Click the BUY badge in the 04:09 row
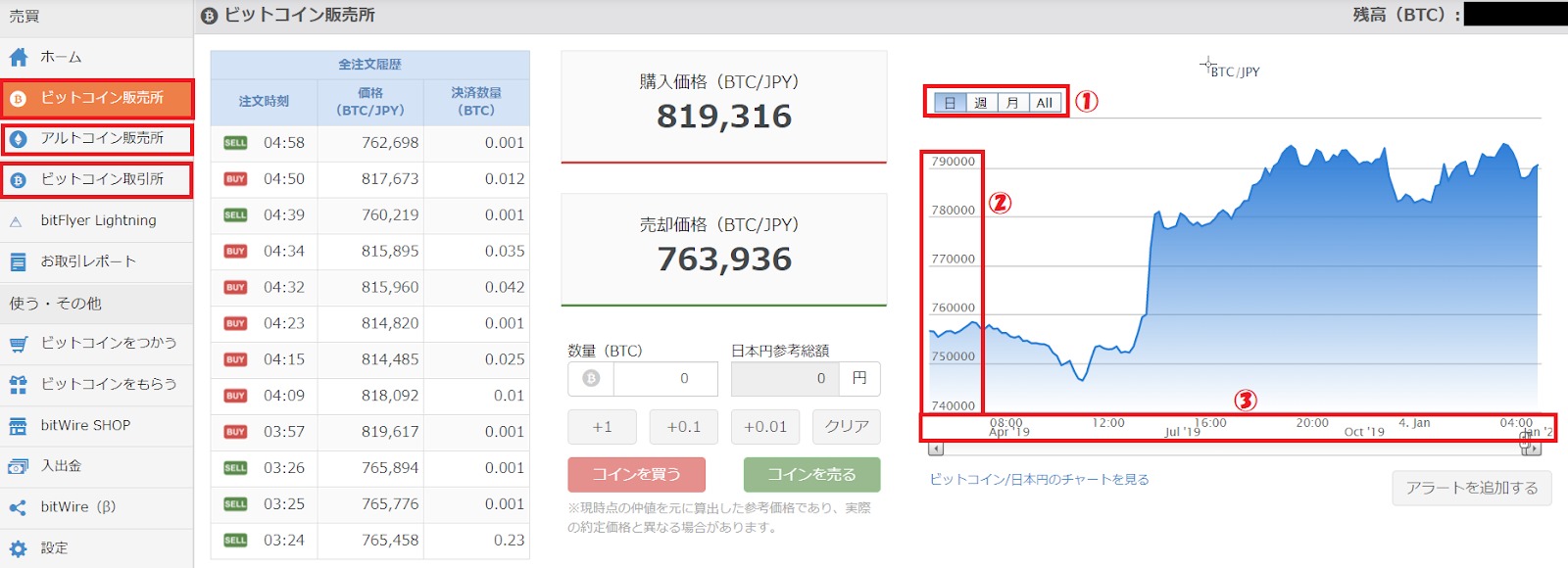 (x=235, y=396)
